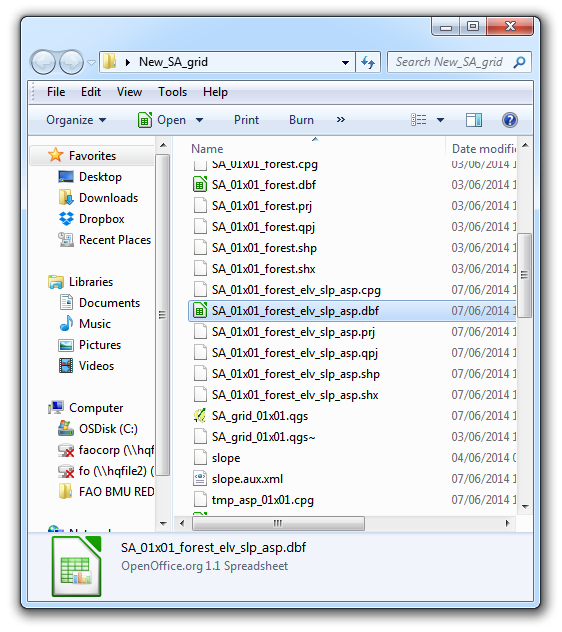Open the Help menu
This screenshot has width=562, height=632.
(x=215, y=92)
